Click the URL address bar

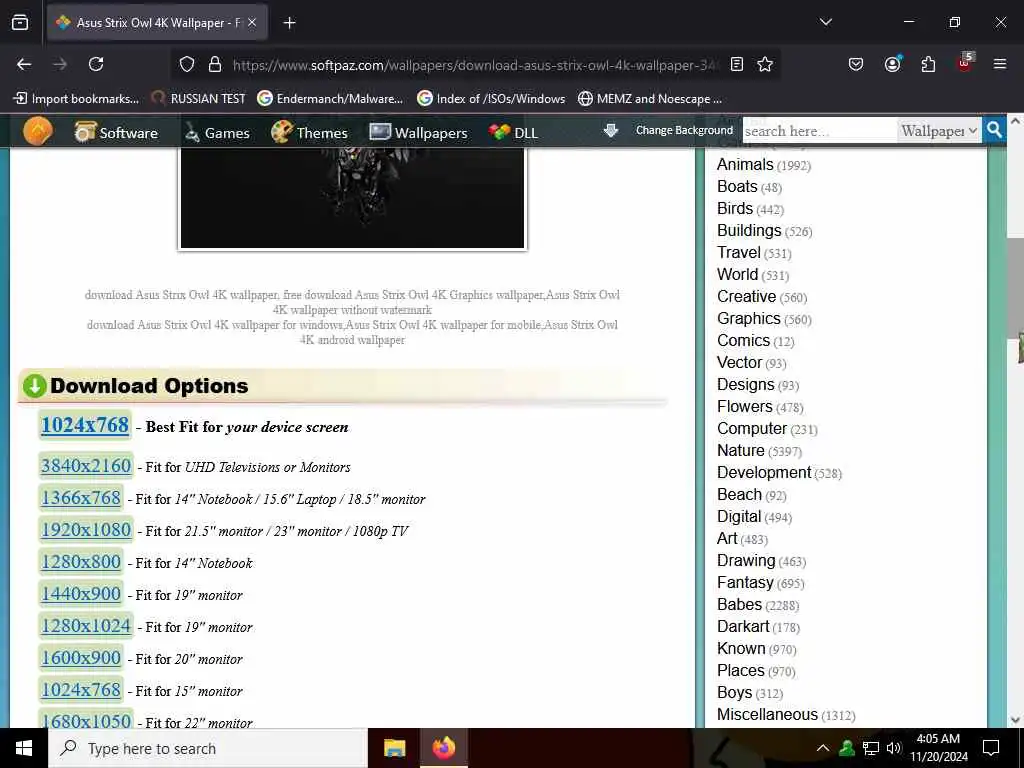tap(475, 65)
